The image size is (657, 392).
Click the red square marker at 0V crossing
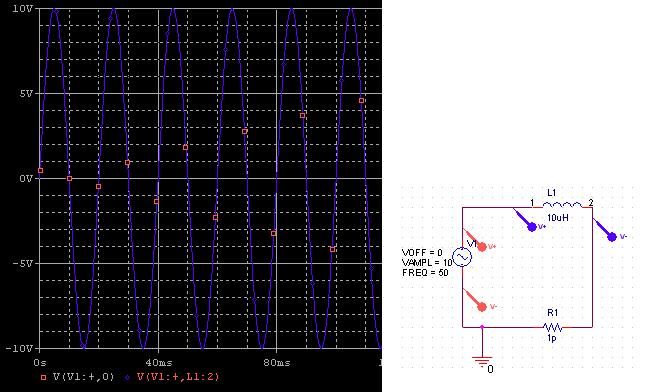[x=70, y=179]
